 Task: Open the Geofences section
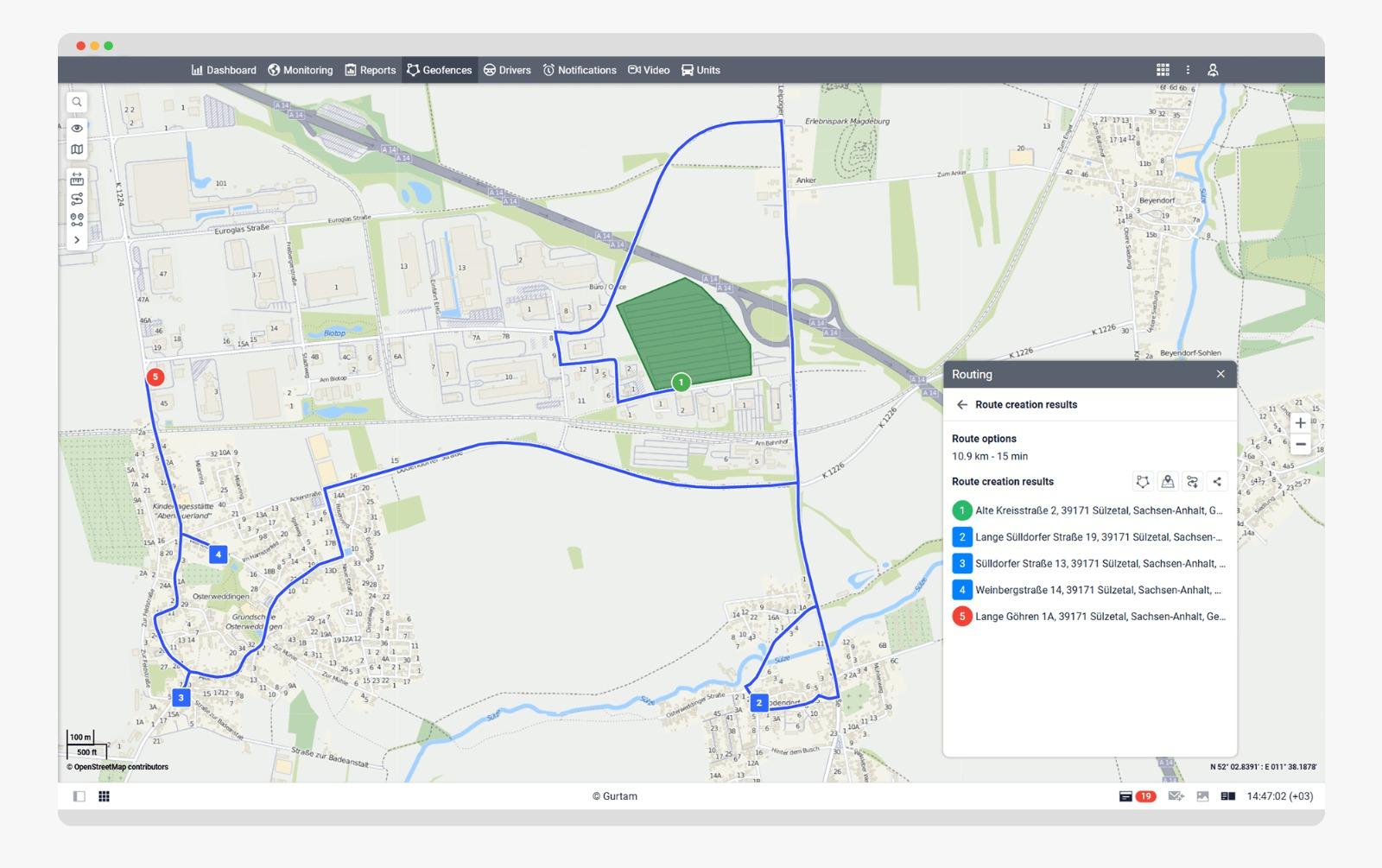(440, 70)
